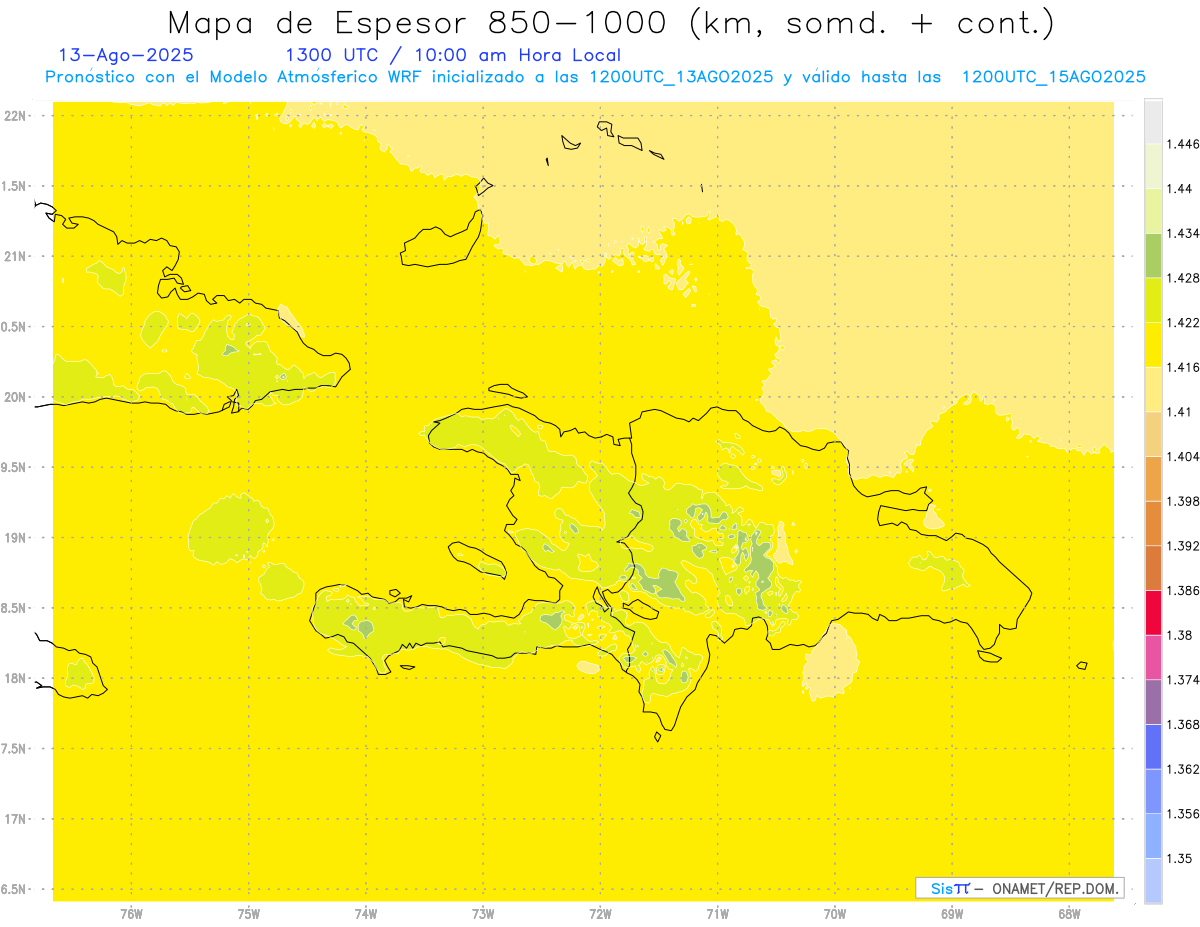The height and width of the screenshot is (927, 1200).
Task: Click the '1.356' colorbar value
Action: pos(1184,814)
